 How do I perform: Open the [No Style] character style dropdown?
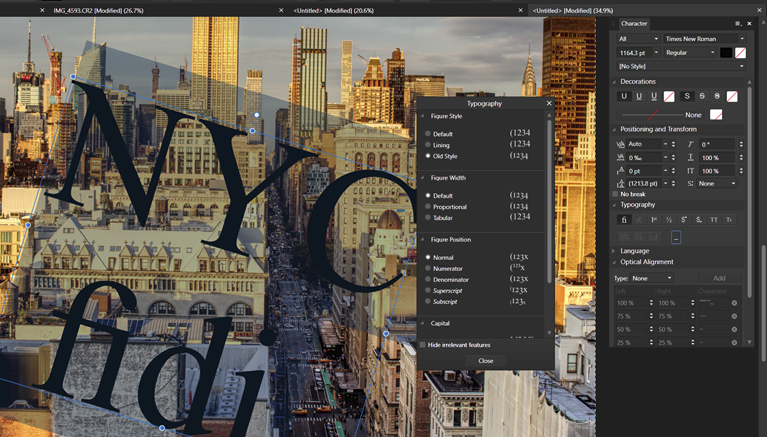pos(681,66)
